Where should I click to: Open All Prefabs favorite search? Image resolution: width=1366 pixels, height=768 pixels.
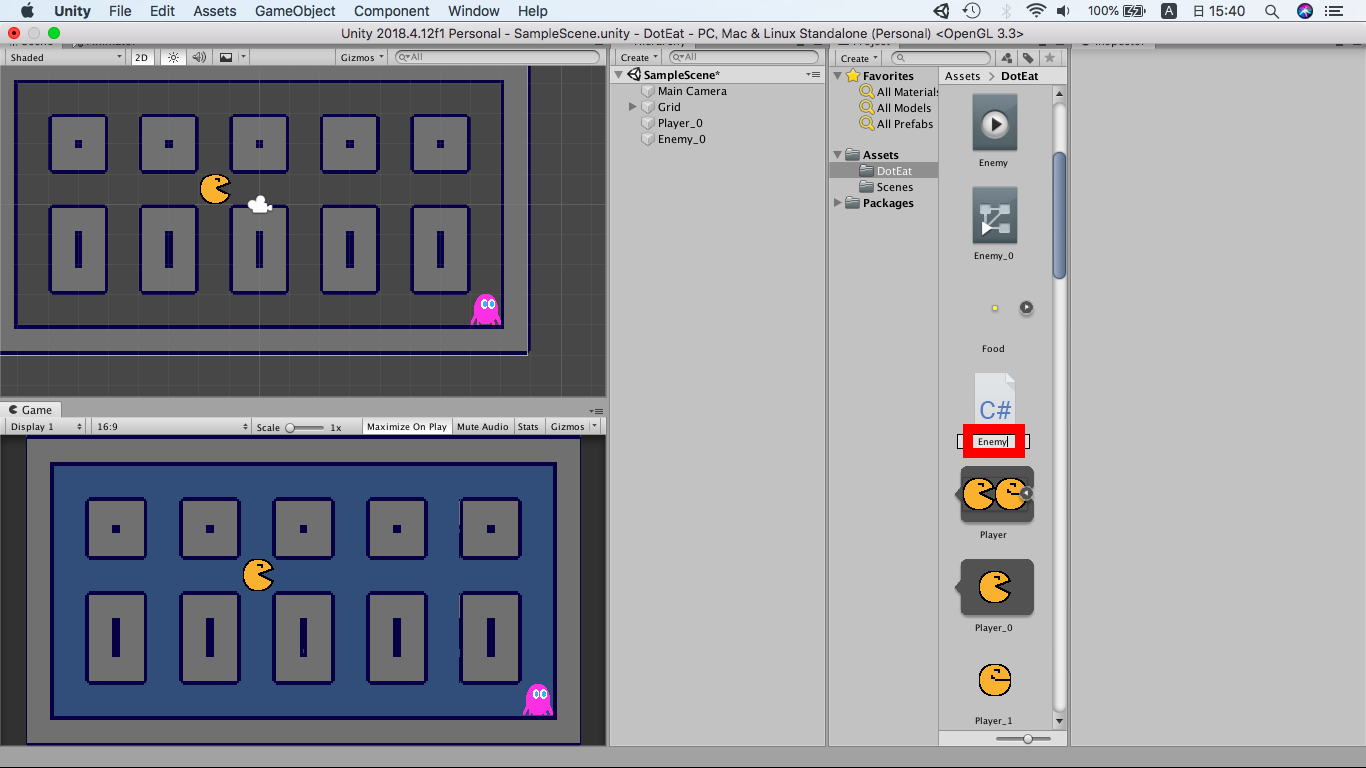(896, 124)
